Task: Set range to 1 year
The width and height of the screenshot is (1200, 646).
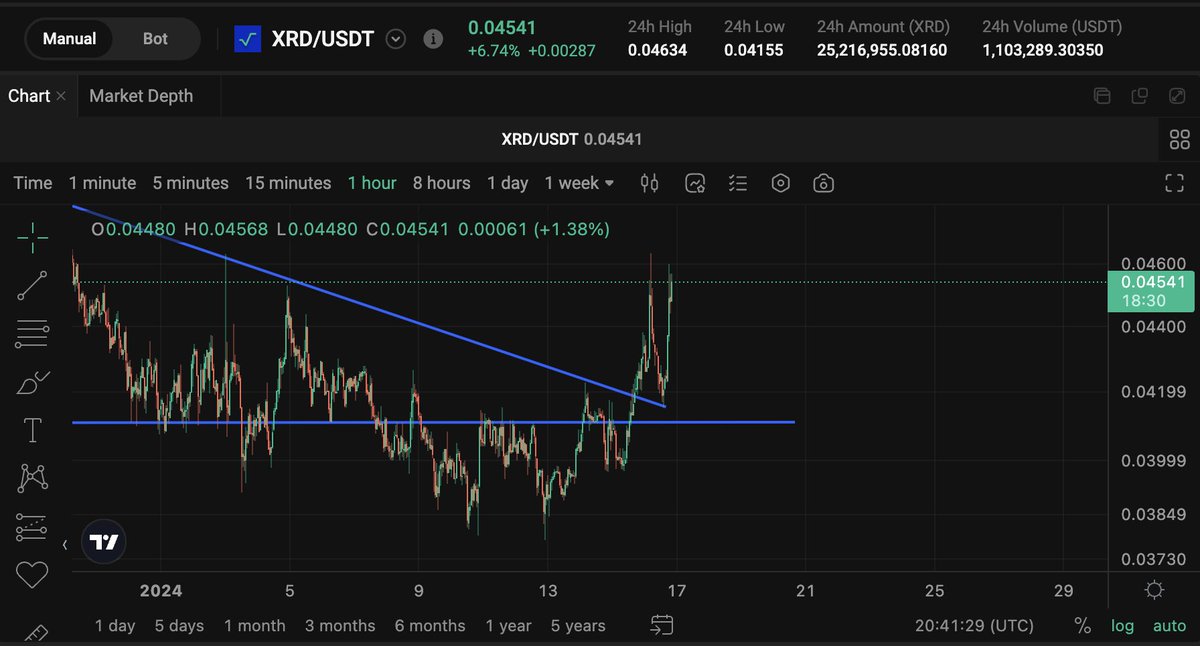Action: 509,626
